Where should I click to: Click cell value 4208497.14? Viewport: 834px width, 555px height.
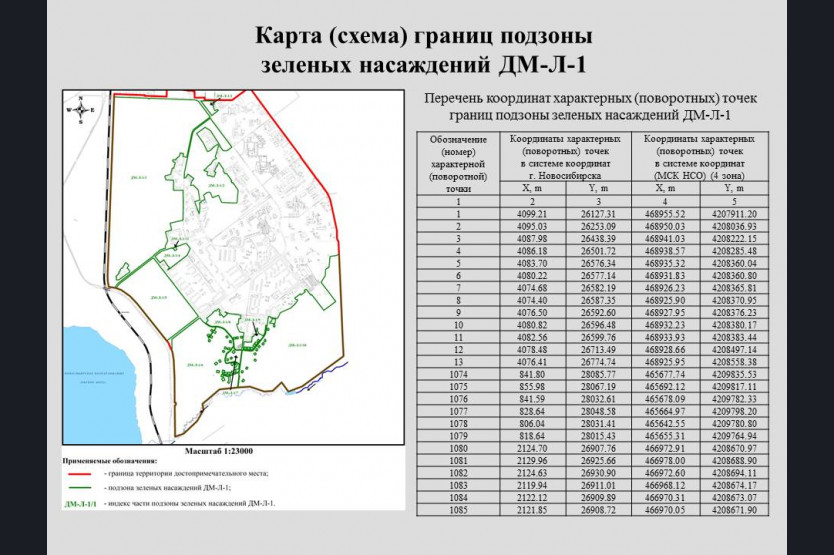click(734, 350)
